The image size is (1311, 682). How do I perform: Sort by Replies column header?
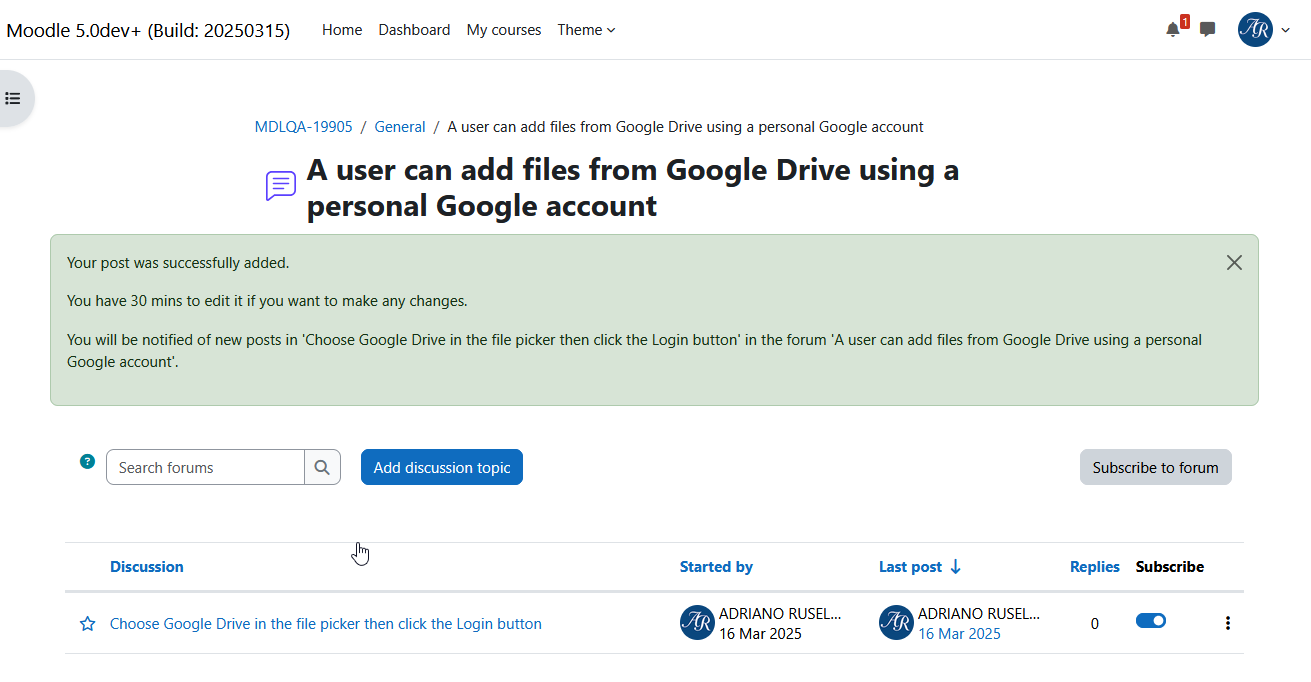1095,566
